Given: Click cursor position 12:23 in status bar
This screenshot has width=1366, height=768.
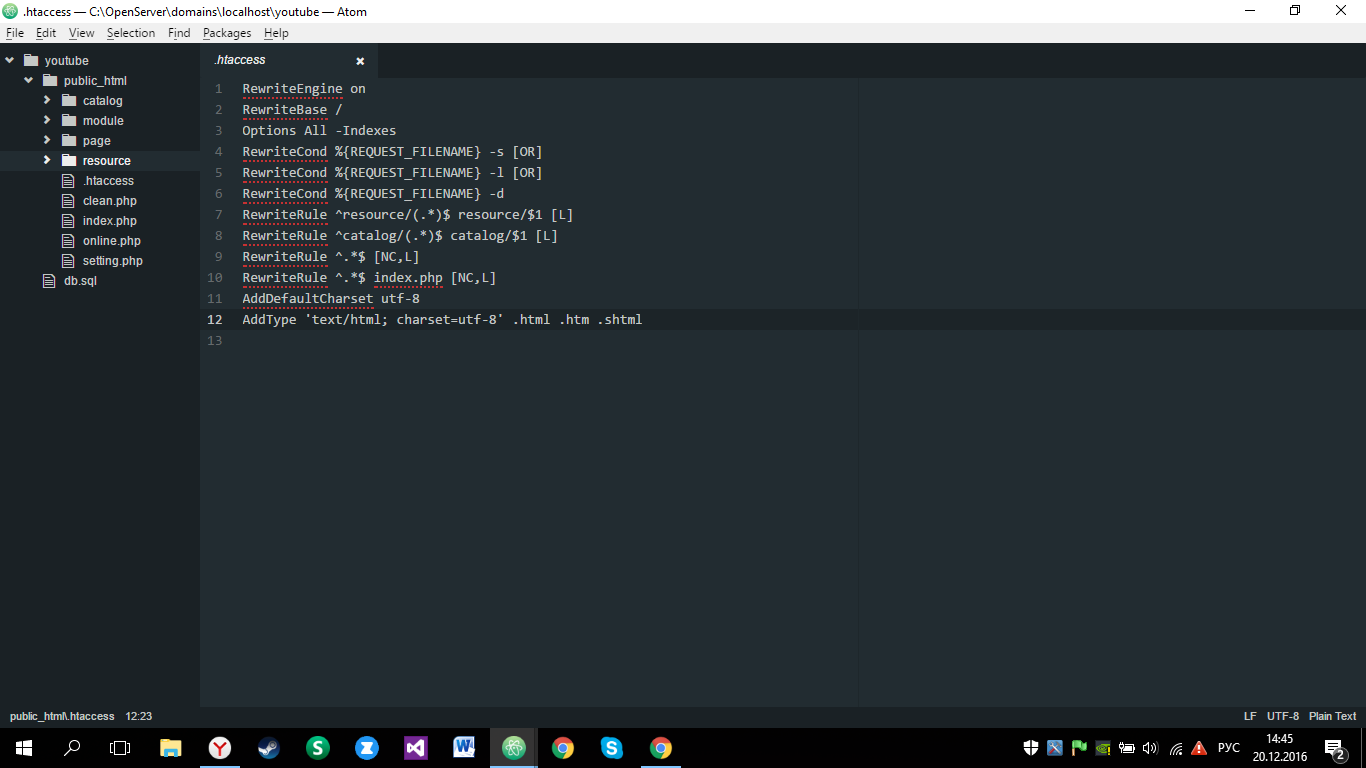Looking at the screenshot, I should pos(139,716).
